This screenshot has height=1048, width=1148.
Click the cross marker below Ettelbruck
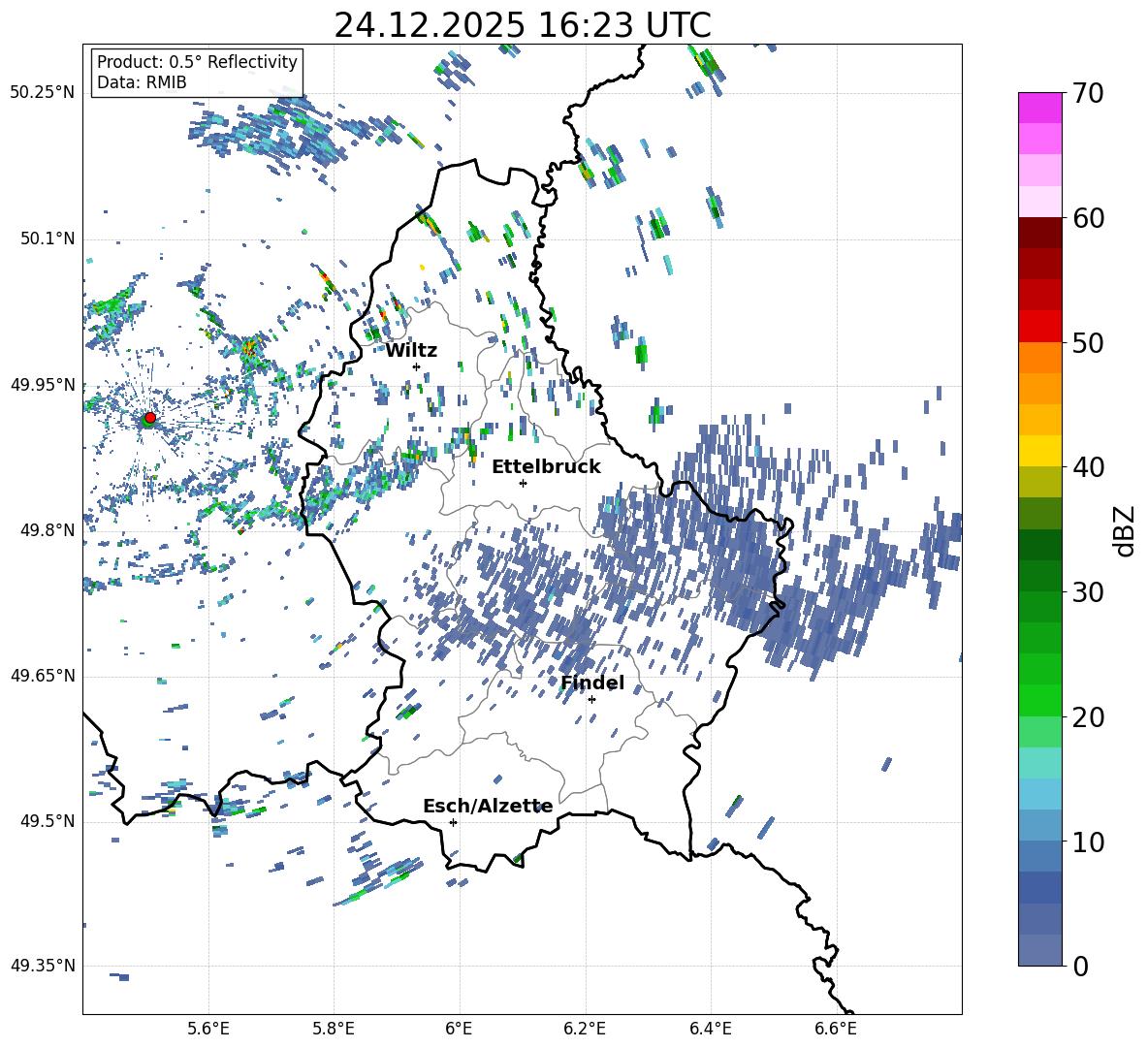pos(523,483)
